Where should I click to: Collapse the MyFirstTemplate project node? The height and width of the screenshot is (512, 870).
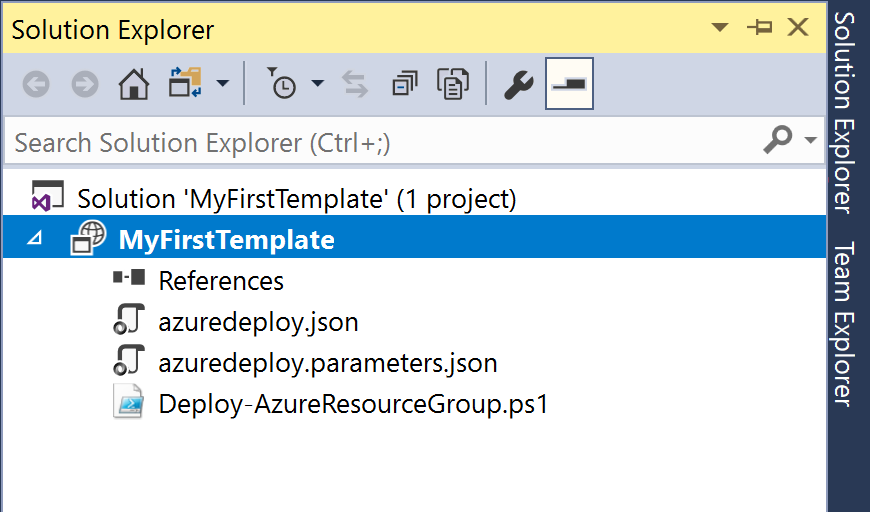(x=35, y=239)
